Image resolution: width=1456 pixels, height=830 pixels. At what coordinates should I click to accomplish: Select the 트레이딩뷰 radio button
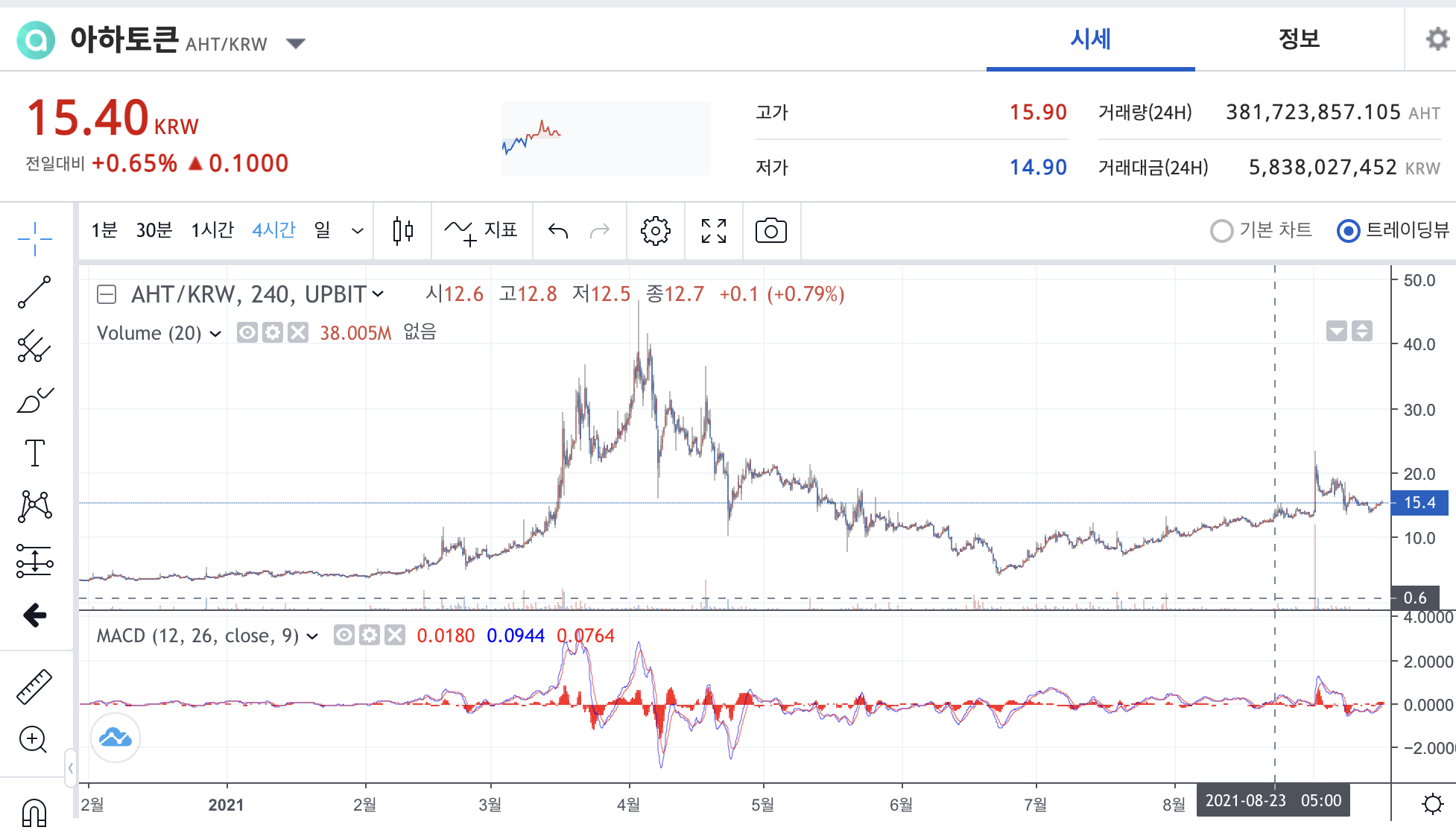point(1348,231)
